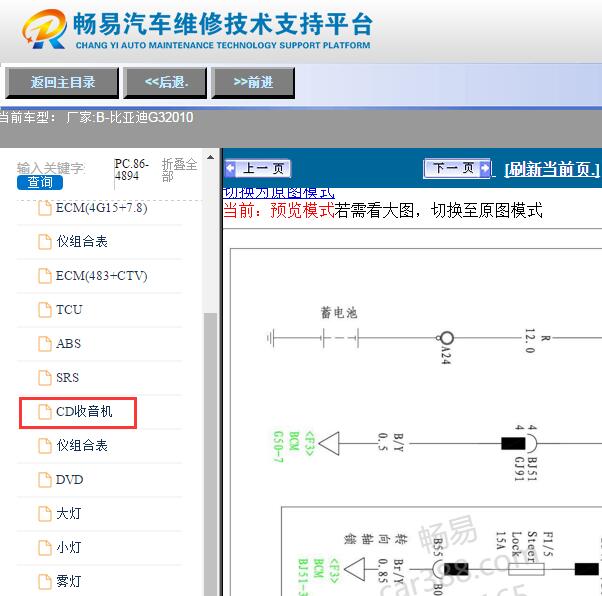Select 仪组合表 entry below CD收音机
The image size is (602, 596).
pos(82,445)
